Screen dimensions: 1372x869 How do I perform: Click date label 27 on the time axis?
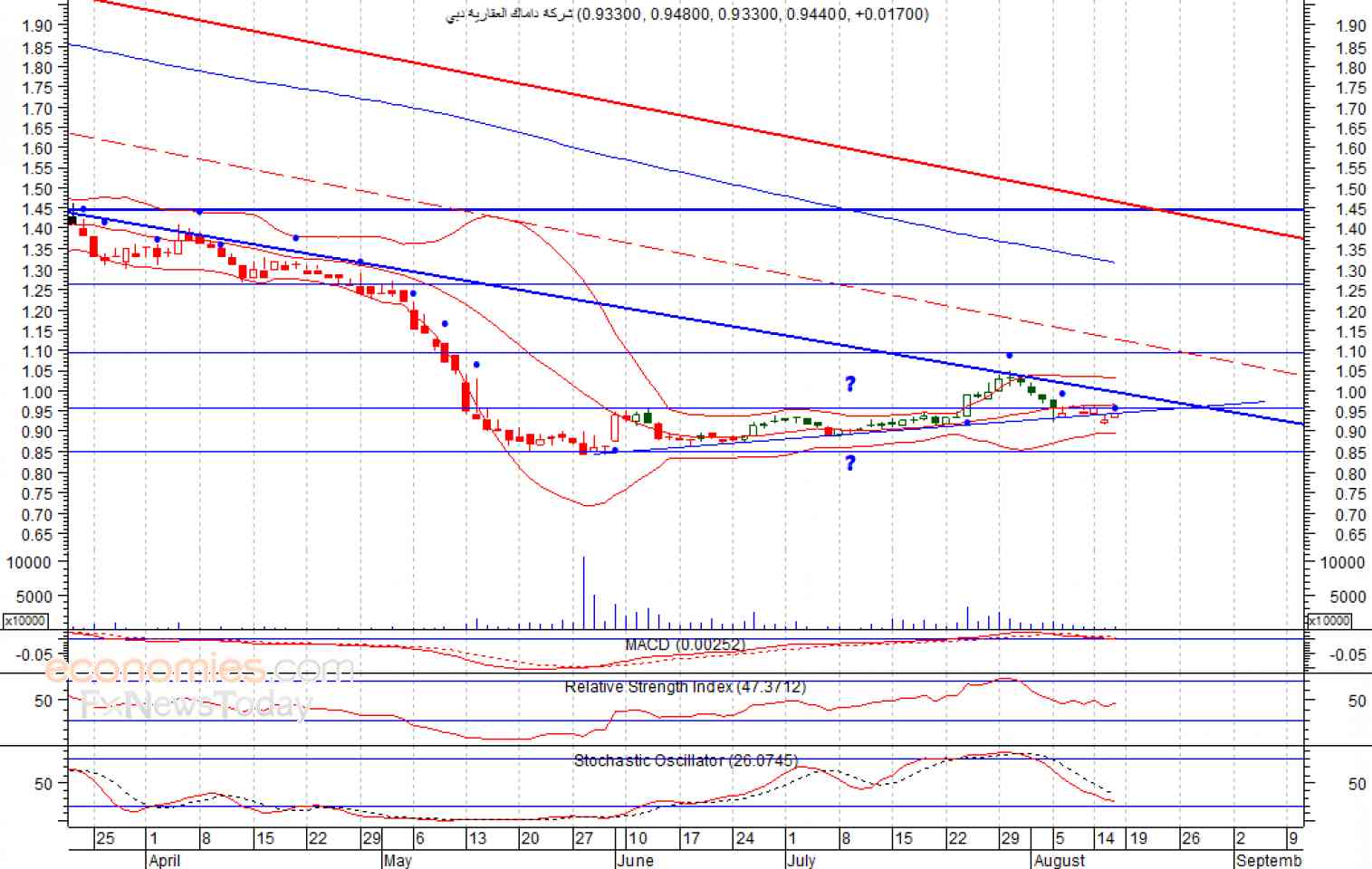coord(583,838)
